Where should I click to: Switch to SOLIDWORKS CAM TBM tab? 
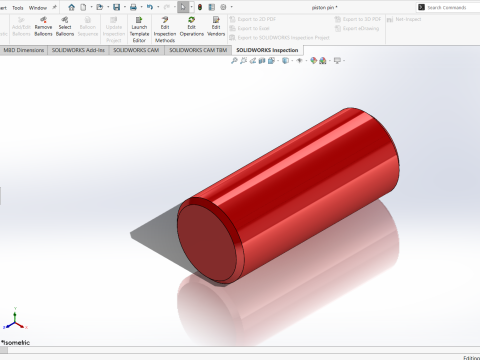click(198, 50)
